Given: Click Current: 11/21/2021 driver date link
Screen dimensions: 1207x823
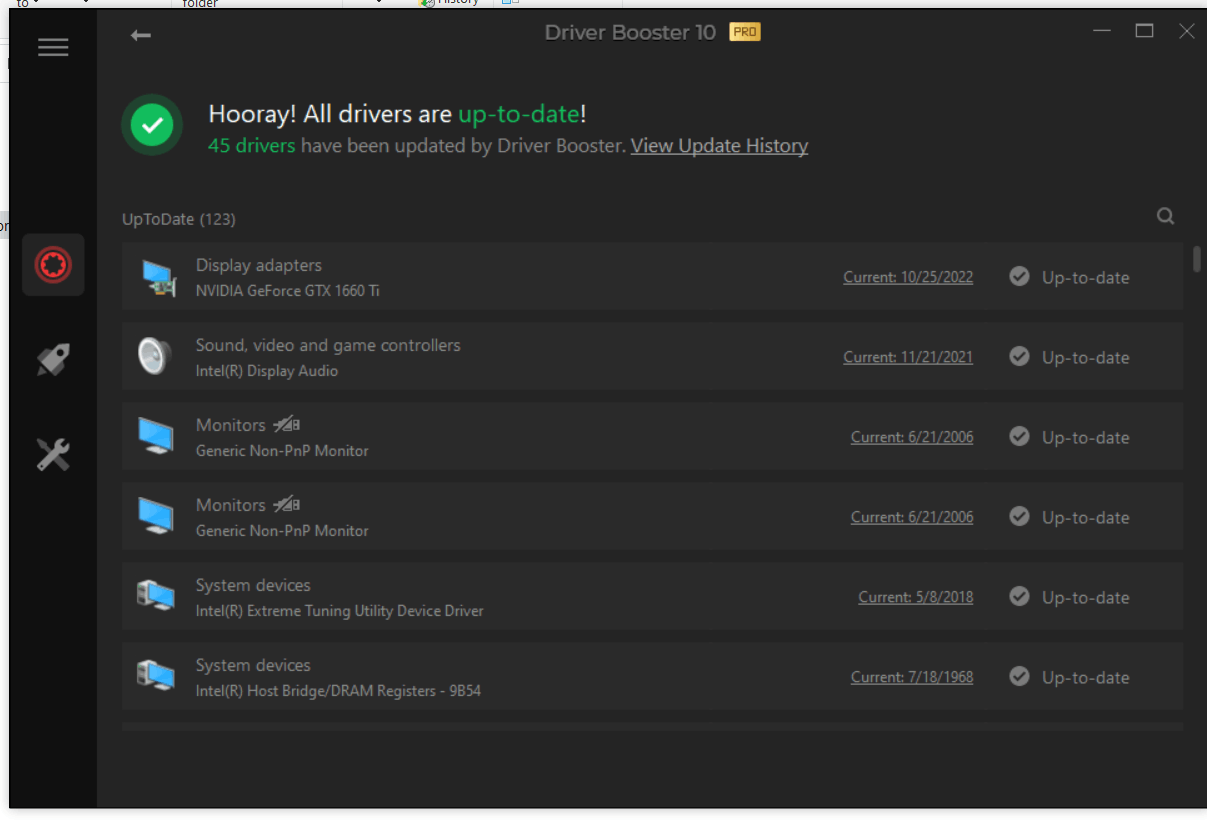Looking at the screenshot, I should click(x=908, y=358).
